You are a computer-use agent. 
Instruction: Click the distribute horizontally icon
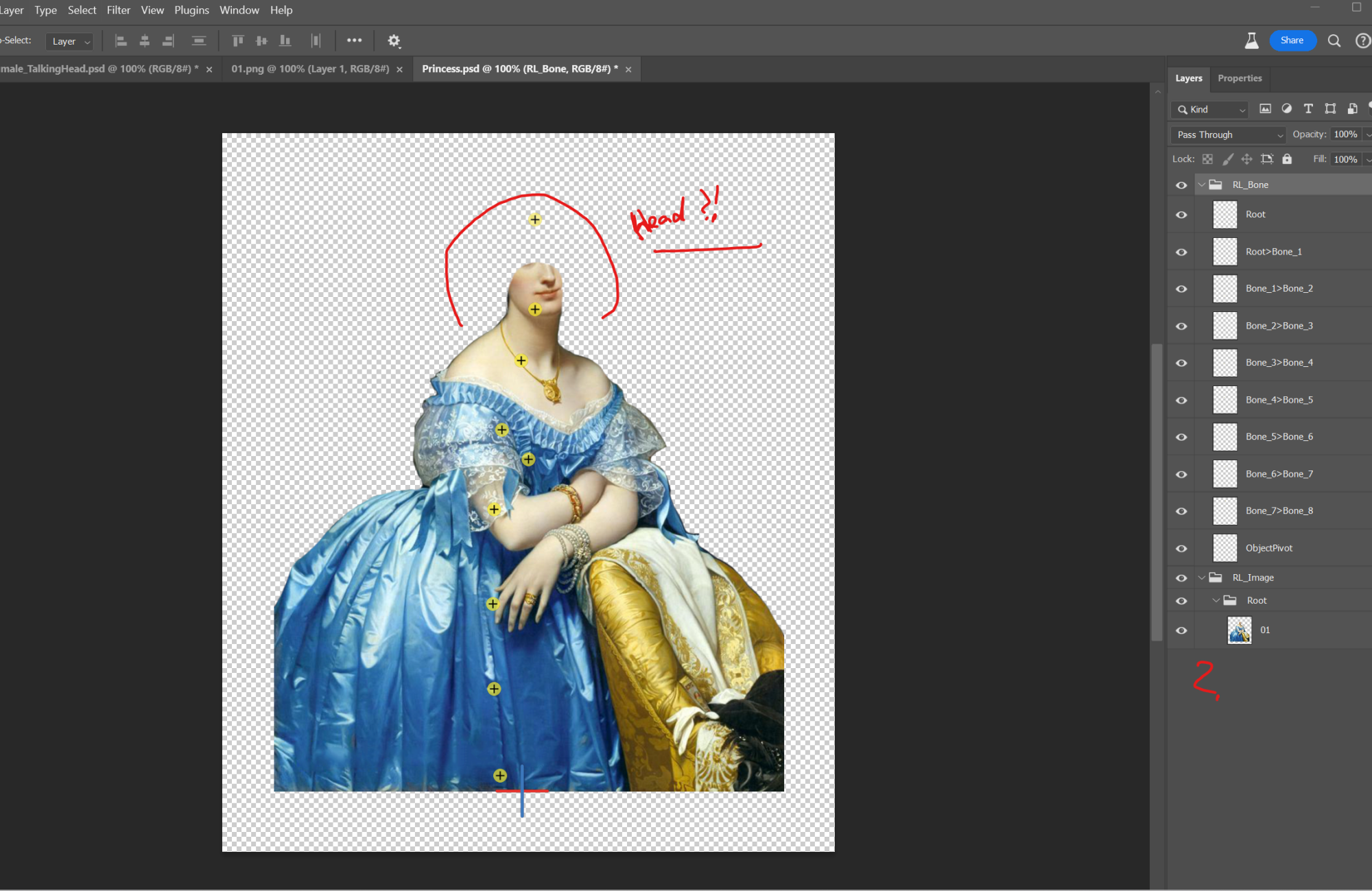click(199, 41)
